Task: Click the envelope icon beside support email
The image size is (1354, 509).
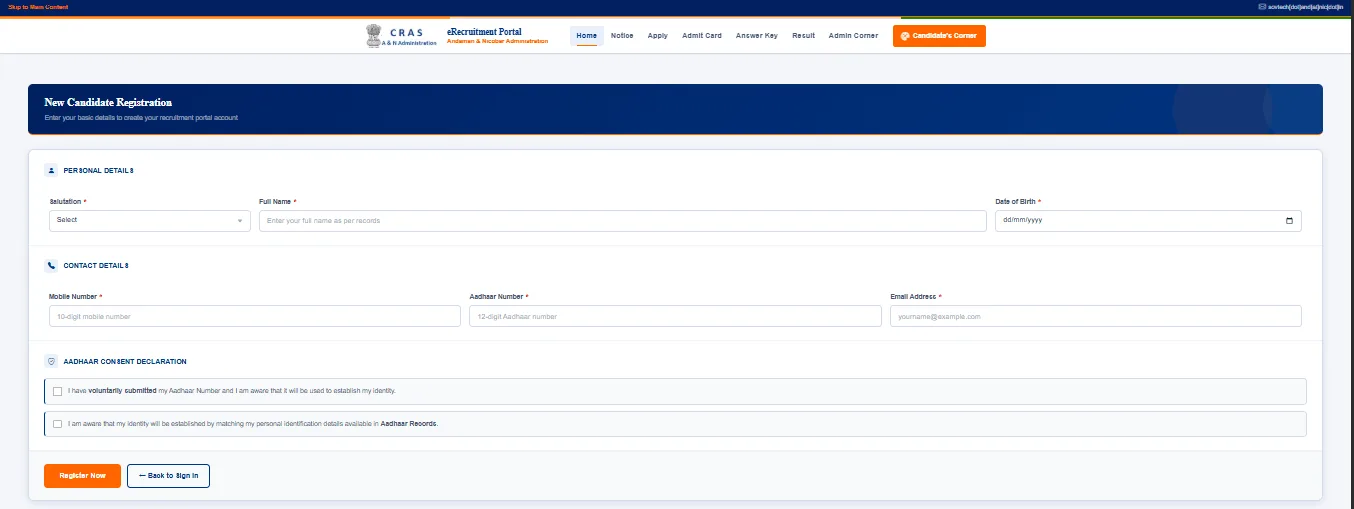Action: tap(1262, 7)
